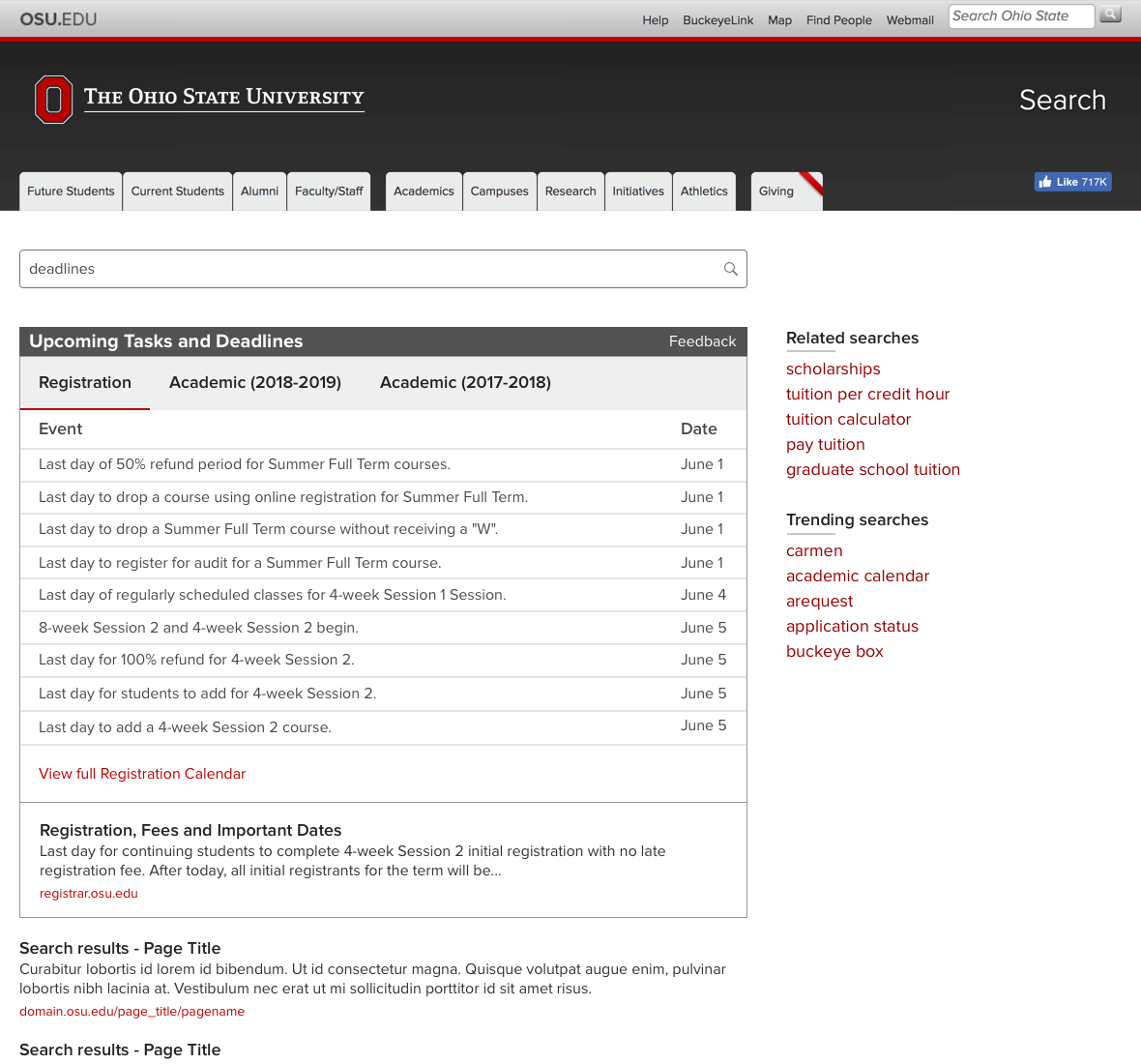Search related term pay tuition
The width and height of the screenshot is (1141, 1064).
pyautogui.click(x=825, y=445)
